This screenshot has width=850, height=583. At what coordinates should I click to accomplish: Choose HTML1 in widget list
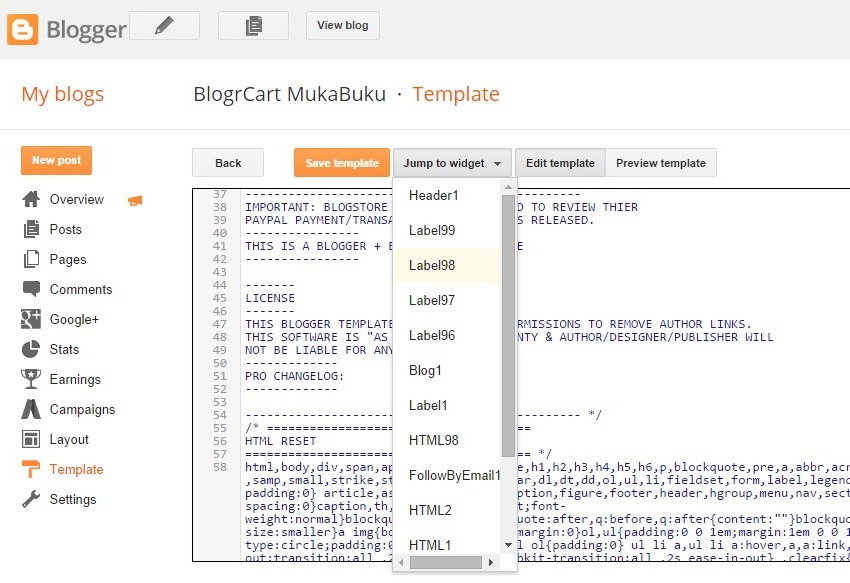click(x=447, y=545)
